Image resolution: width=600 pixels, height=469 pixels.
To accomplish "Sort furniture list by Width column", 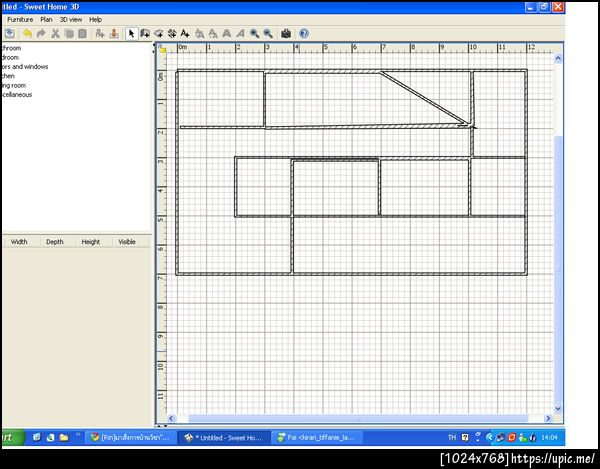I will pos(19,242).
